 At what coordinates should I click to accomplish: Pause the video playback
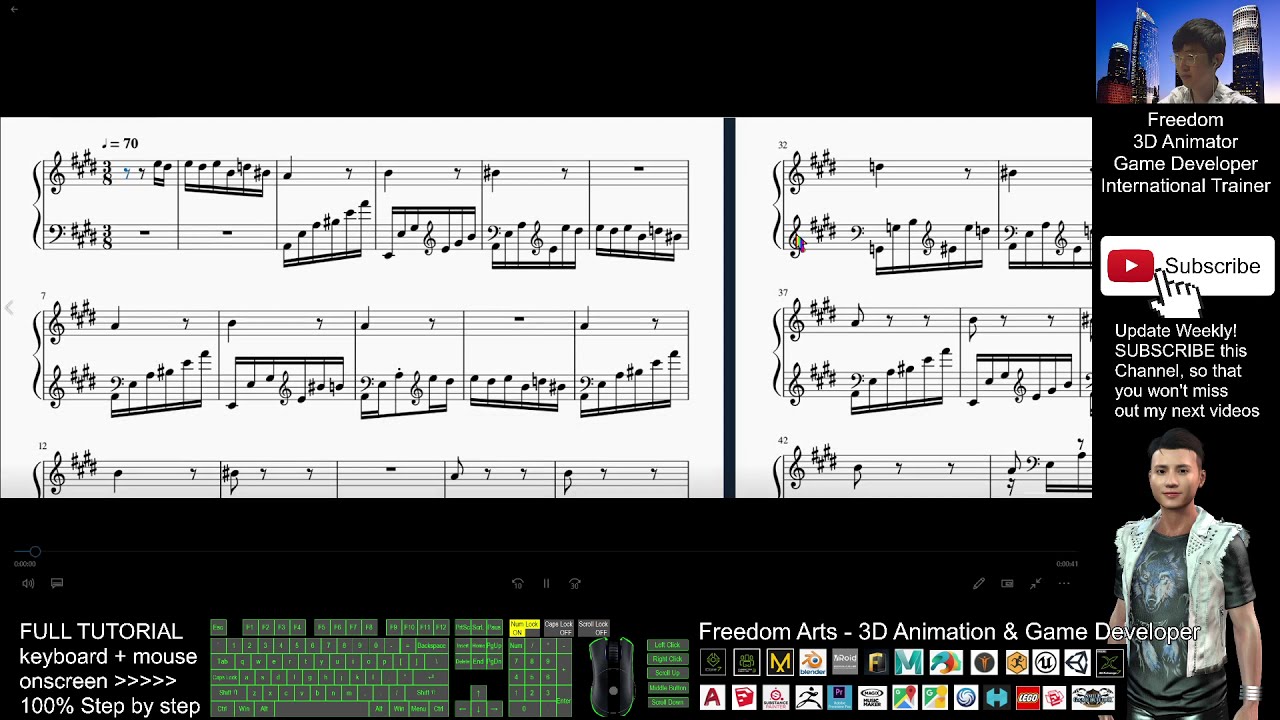click(546, 583)
